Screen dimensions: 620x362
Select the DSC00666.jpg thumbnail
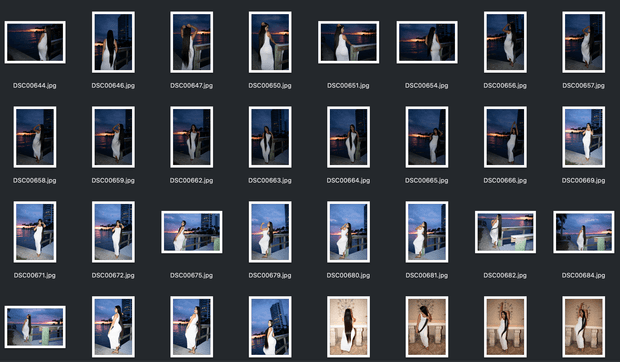(505, 137)
